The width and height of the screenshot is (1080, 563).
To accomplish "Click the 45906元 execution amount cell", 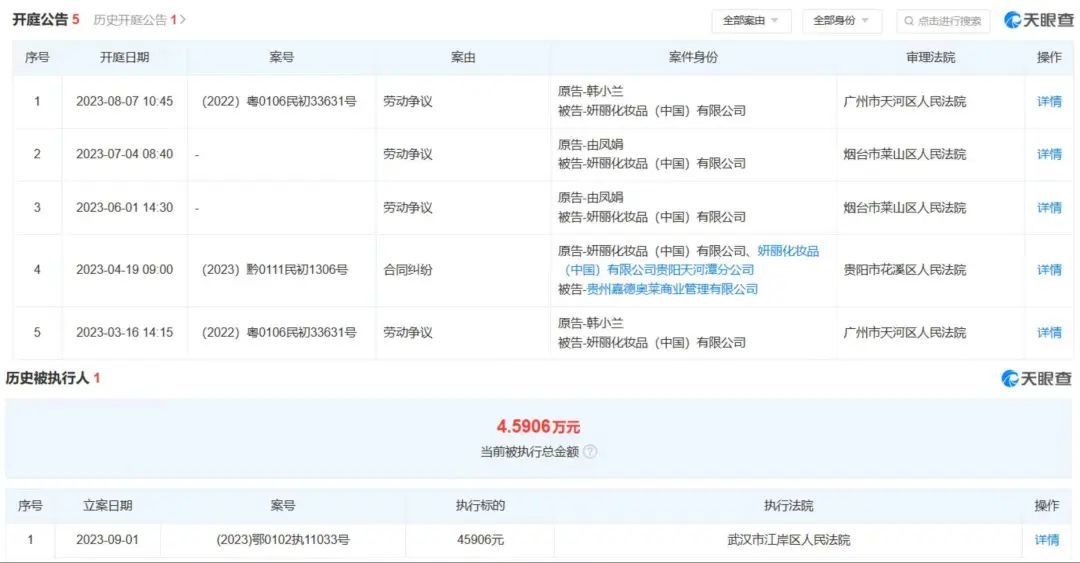I will pyautogui.click(x=480, y=540).
